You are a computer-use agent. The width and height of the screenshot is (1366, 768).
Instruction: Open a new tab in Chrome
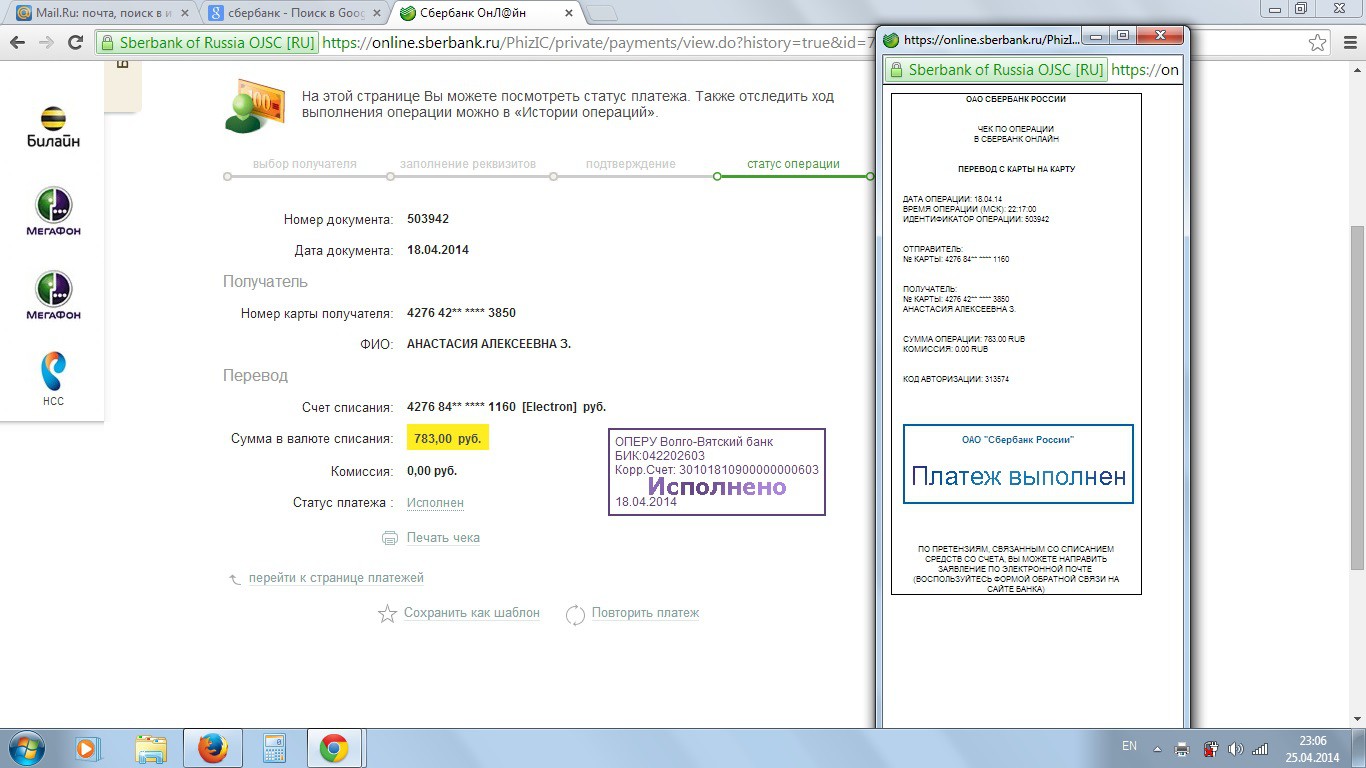[x=601, y=13]
